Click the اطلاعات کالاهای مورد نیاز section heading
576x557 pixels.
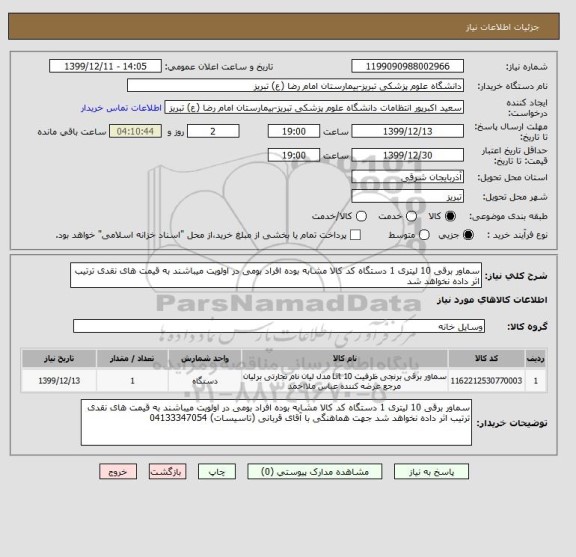[492, 300]
